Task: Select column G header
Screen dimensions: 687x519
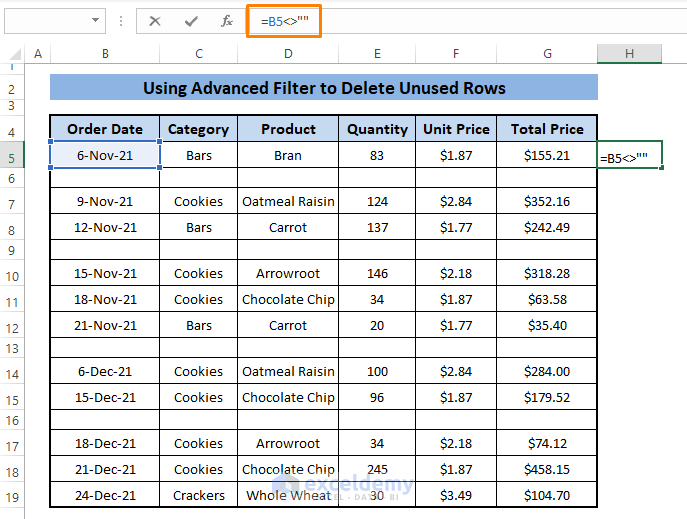Action: pyautogui.click(x=547, y=54)
